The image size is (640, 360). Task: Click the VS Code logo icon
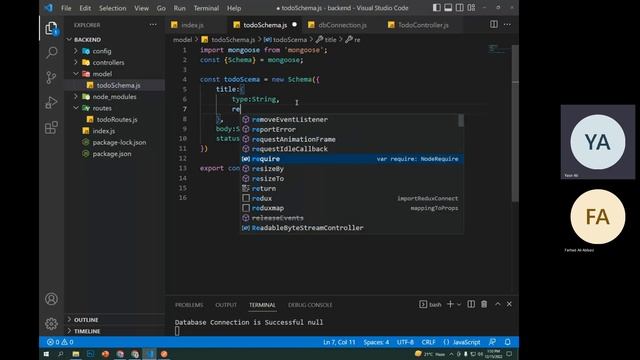49,7
